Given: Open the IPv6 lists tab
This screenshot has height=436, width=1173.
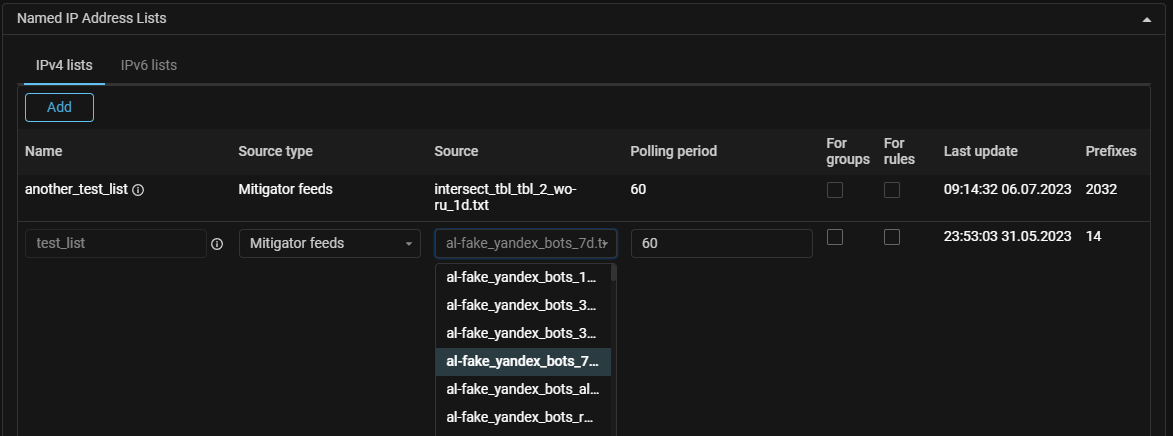Looking at the screenshot, I should tap(149, 65).
